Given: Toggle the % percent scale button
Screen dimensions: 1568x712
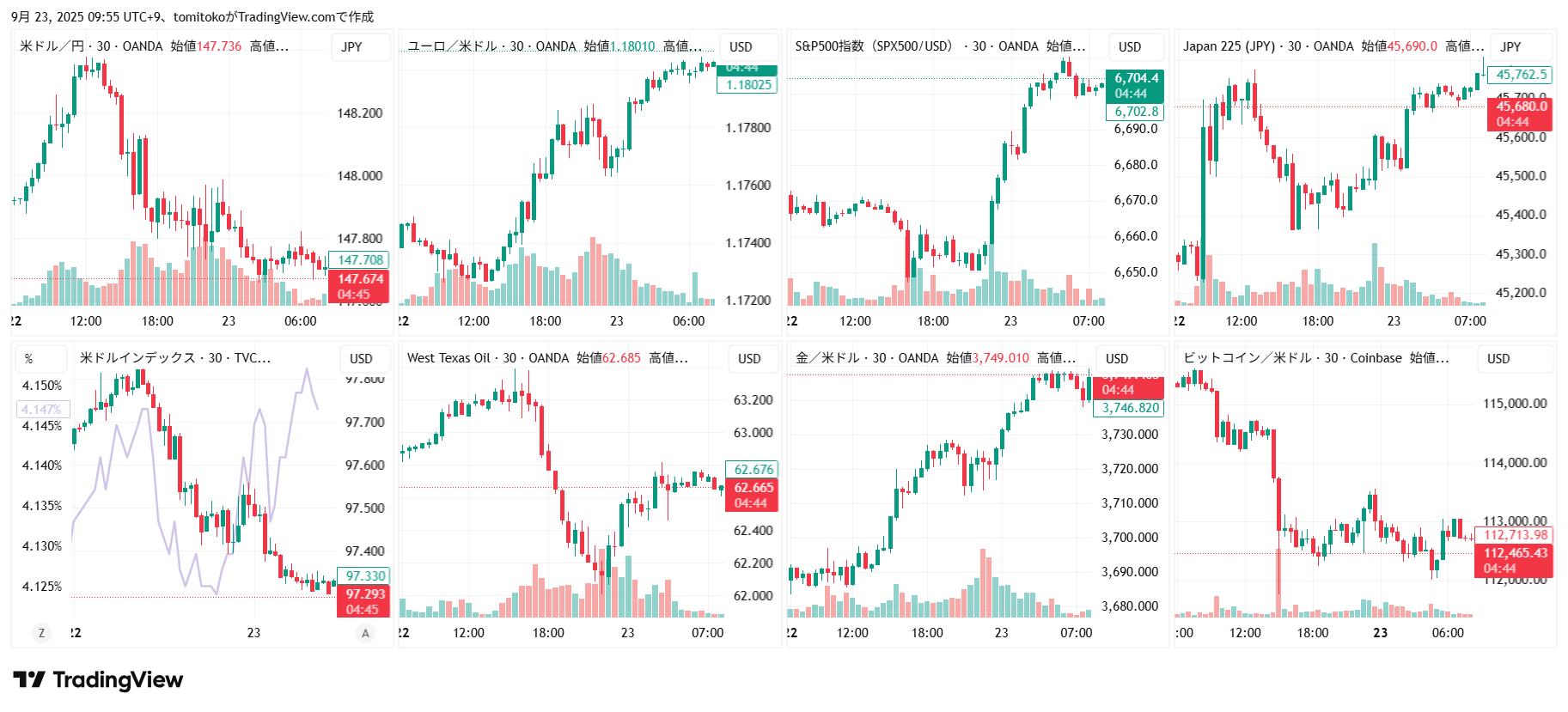Looking at the screenshot, I should [x=29, y=359].
